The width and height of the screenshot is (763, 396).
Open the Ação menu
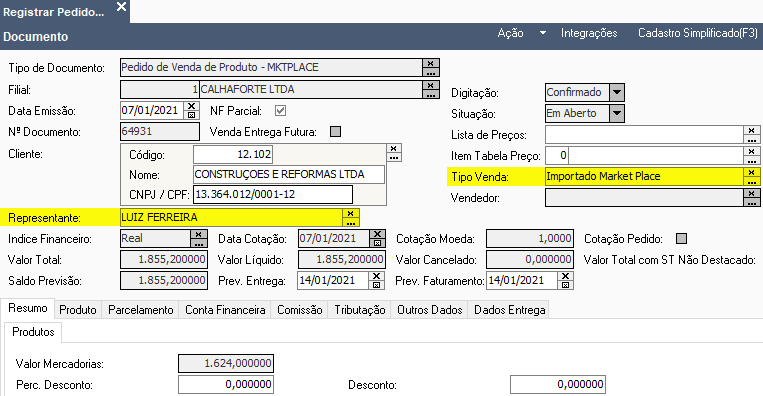click(x=510, y=33)
